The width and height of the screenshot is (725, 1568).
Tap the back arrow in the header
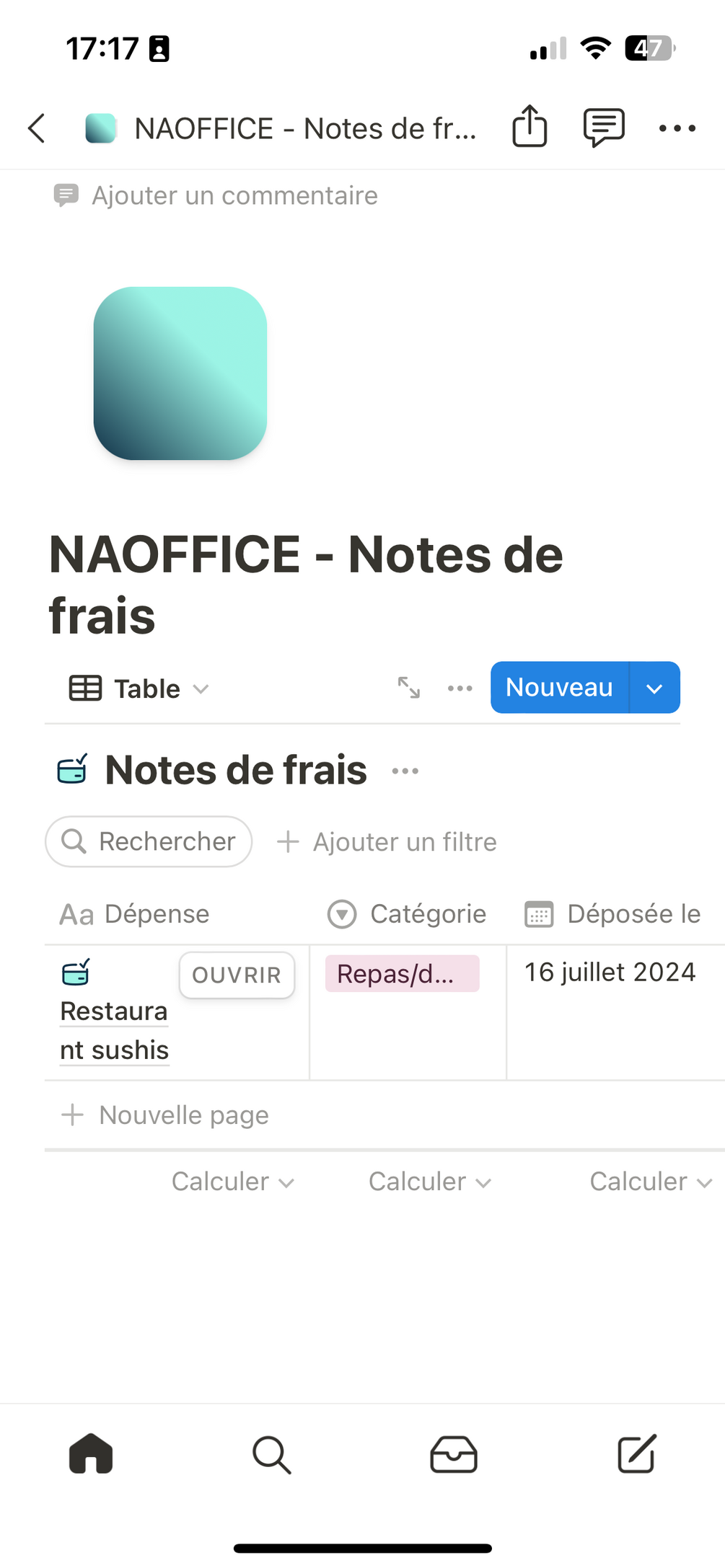37,128
